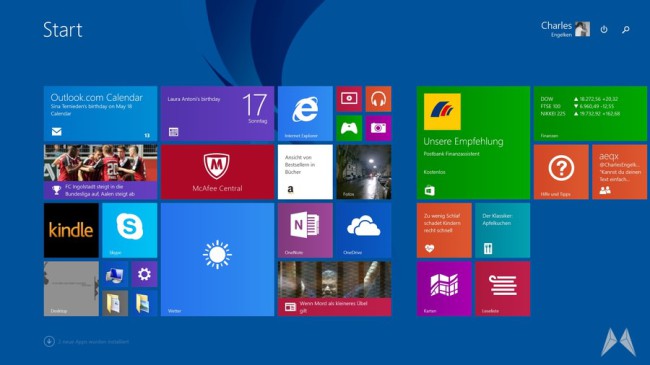Open the food tile 'Der Klassiker: Apfelkuchen'
The width and height of the screenshot is (650, 365).
[x=502, y=230]
